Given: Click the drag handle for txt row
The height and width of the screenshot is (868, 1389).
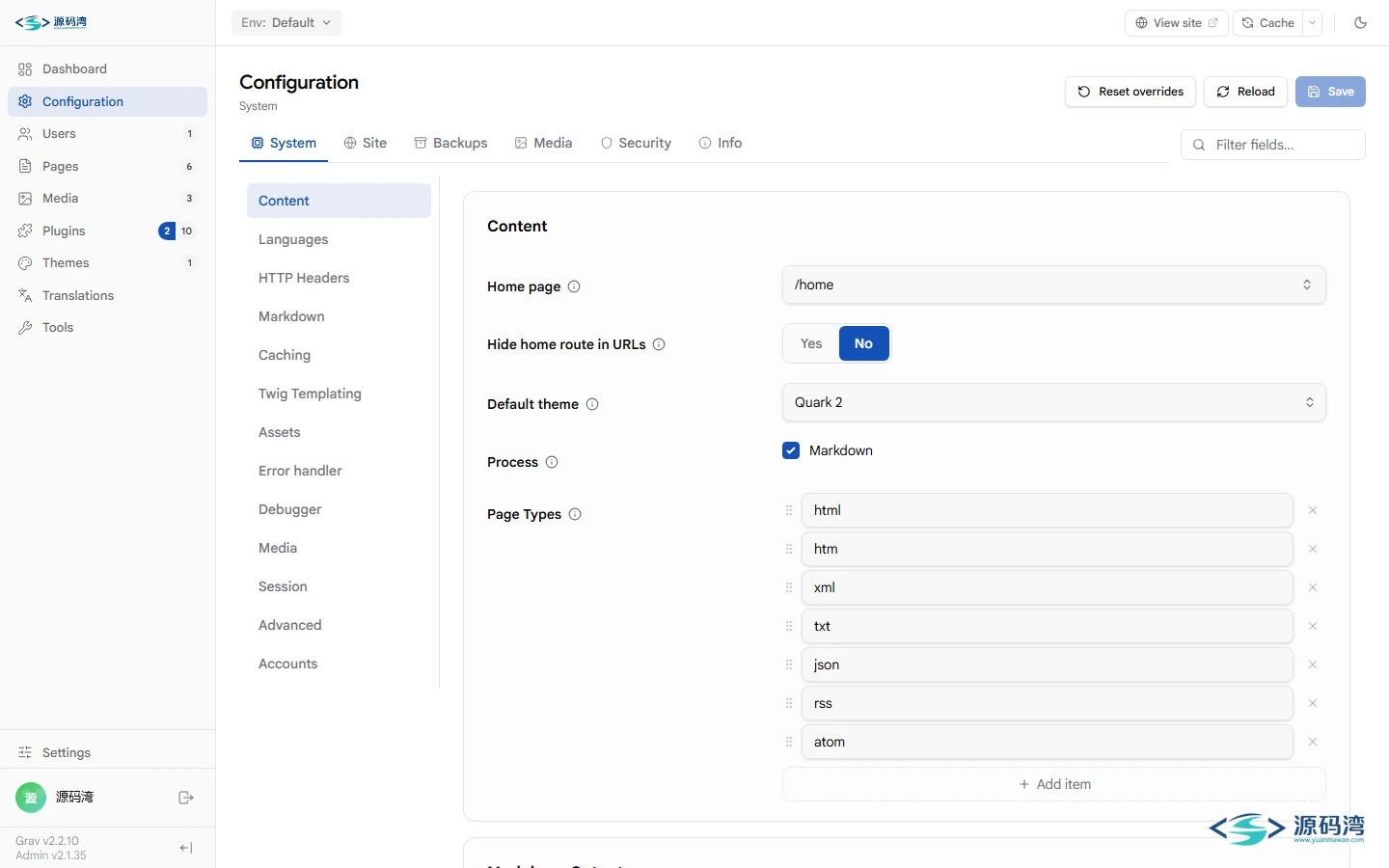Looking at the screenshot, I should point(789,626).
